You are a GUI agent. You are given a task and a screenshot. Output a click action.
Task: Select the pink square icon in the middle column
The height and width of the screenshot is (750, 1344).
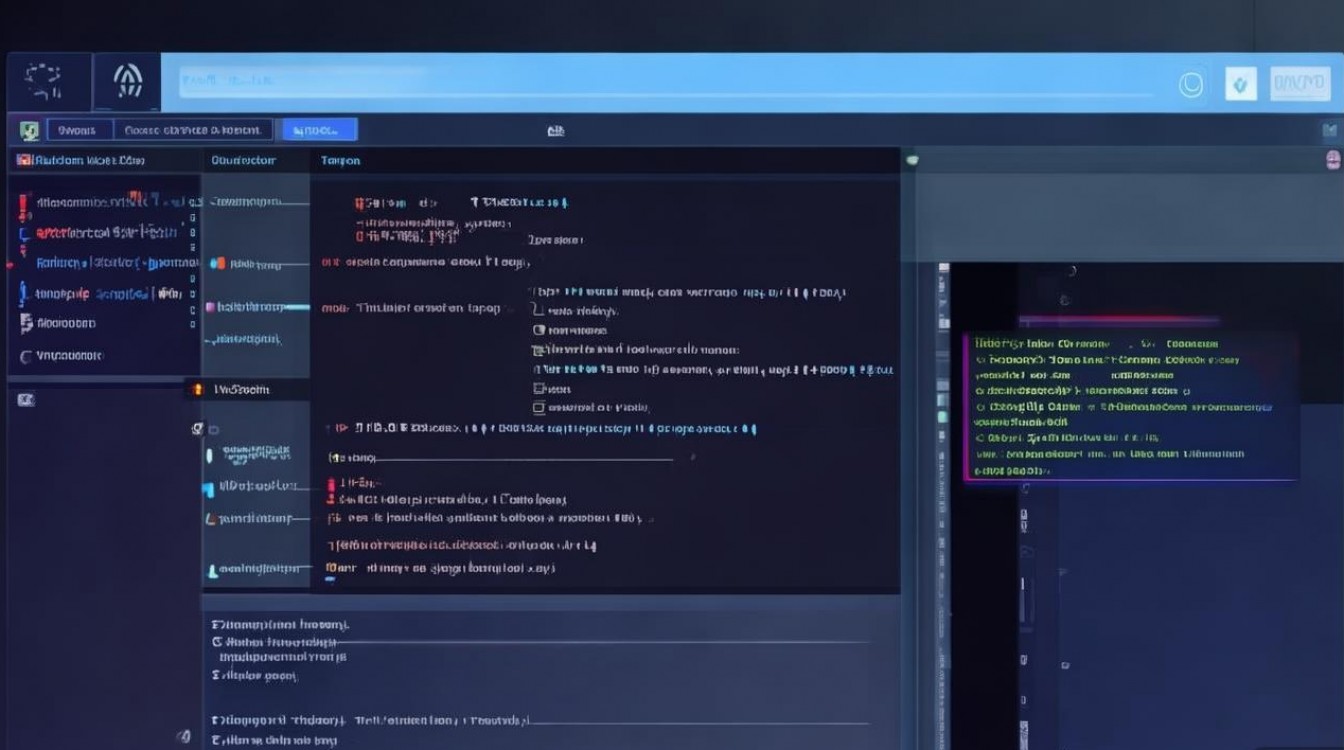tap(211, 307)
